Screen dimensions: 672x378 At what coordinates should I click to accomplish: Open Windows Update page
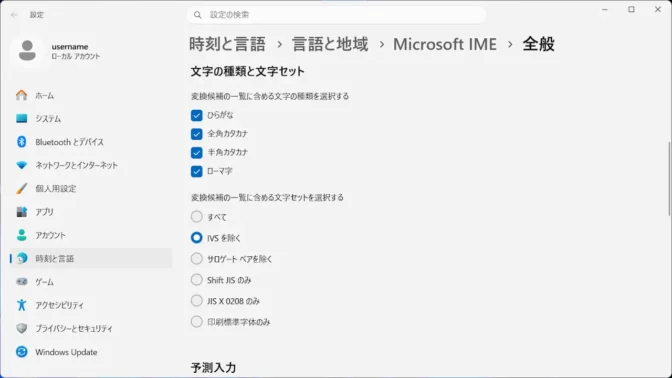click(x=91, y=352)
